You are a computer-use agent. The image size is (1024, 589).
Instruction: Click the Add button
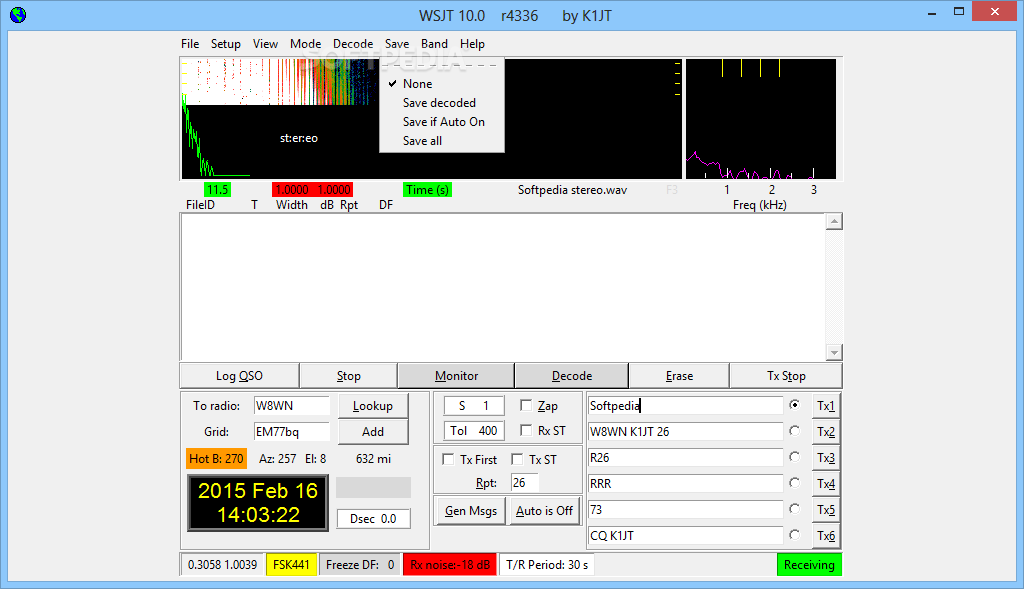[373, 432]
